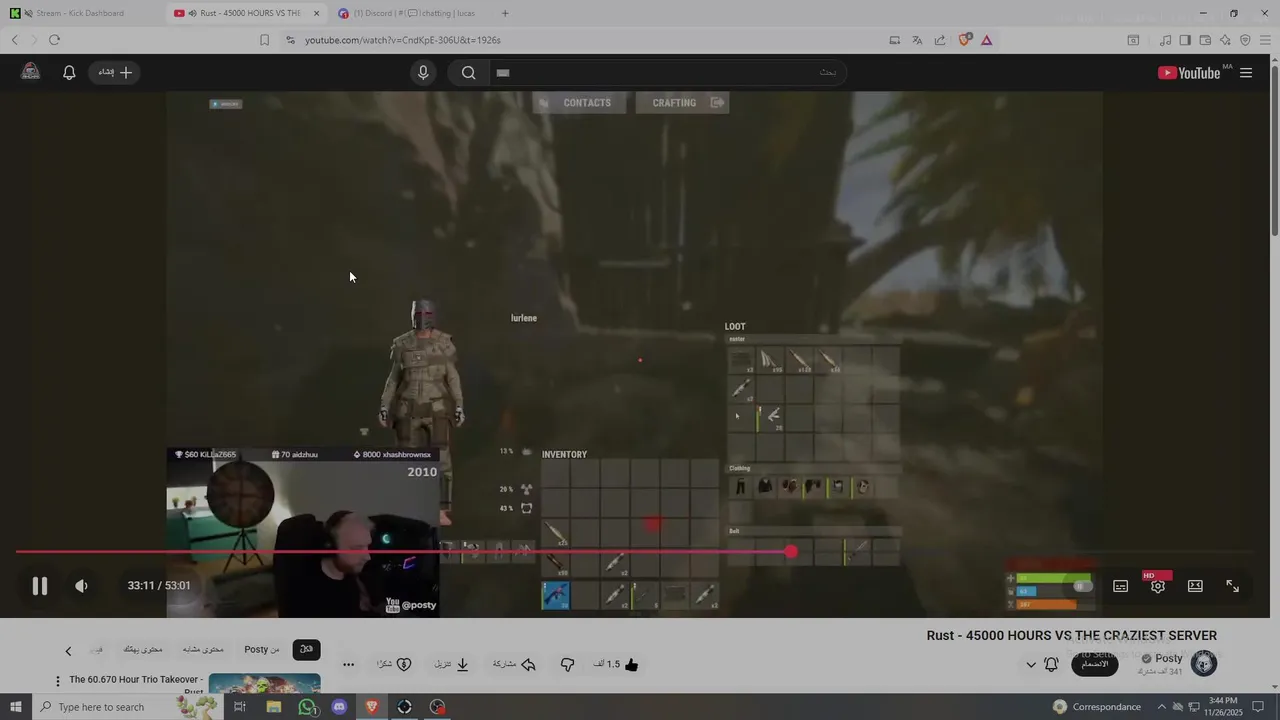Open the Brave Shields lion icon
This screenshot has height=720, width=1280.
965,40
